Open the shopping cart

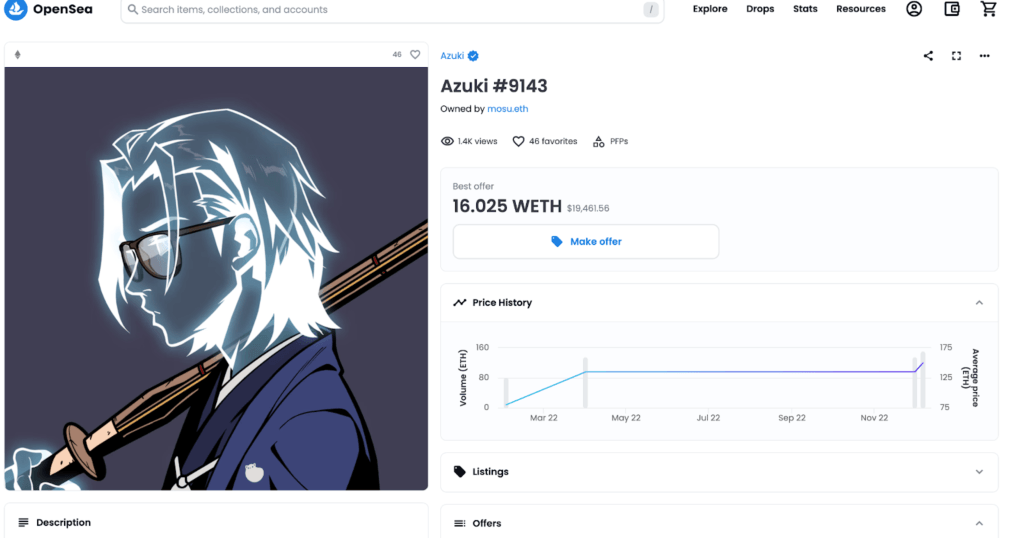point(989,9)
